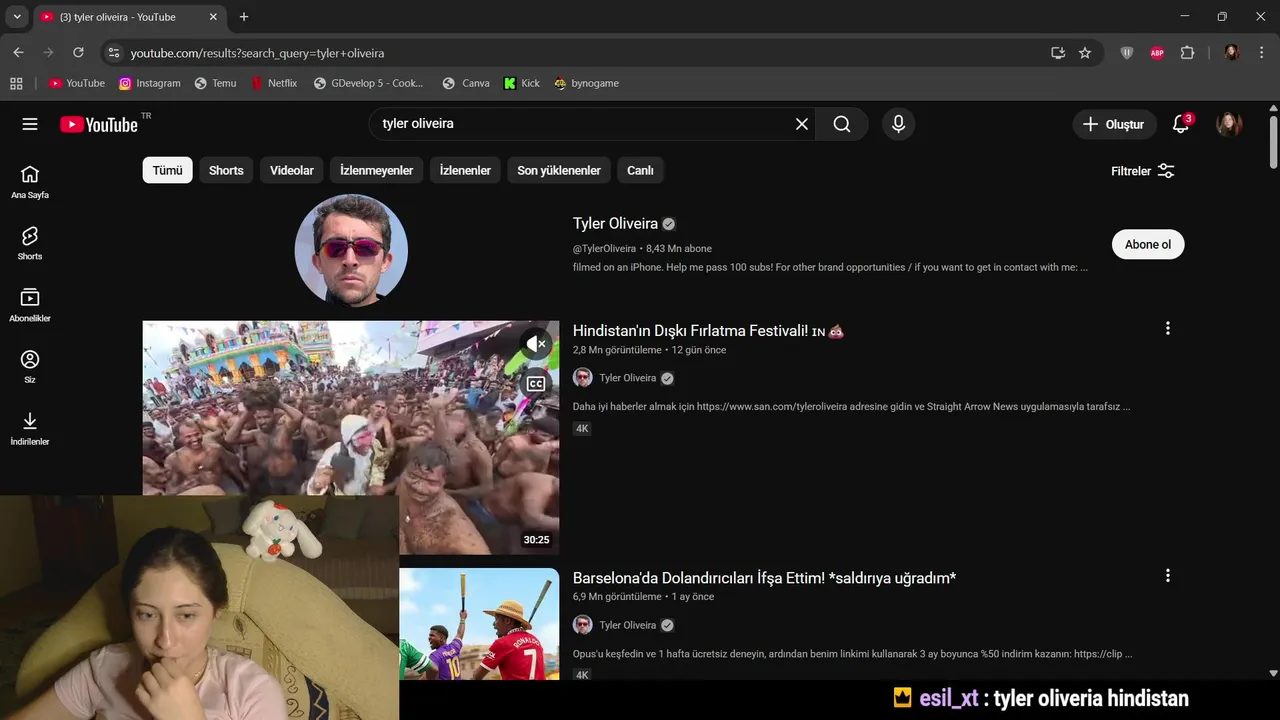Viewport: 1280px width, 720px height.
Task: Close the tyler oliveira YouTube tab
Action: coord(213,17)
